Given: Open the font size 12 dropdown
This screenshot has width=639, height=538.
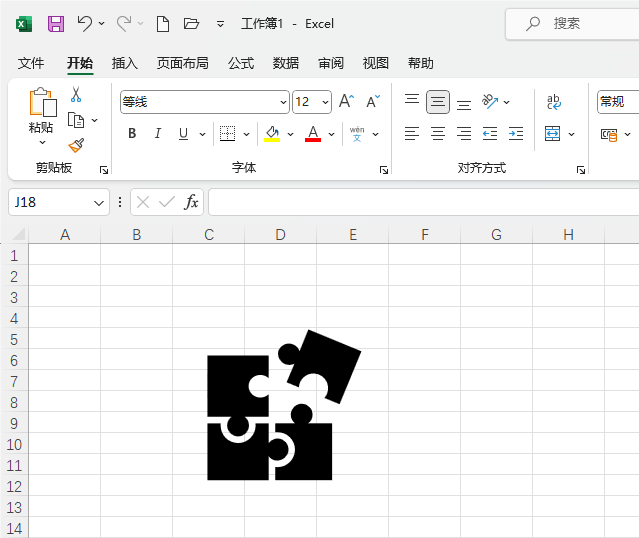Looking at the screenshot, I should point(325,102).
